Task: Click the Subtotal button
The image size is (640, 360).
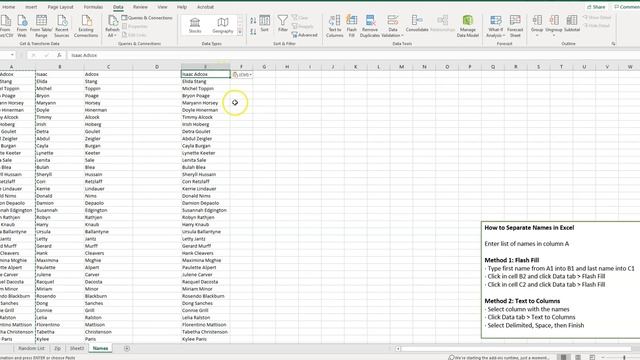Action: [x=572, y=23]
